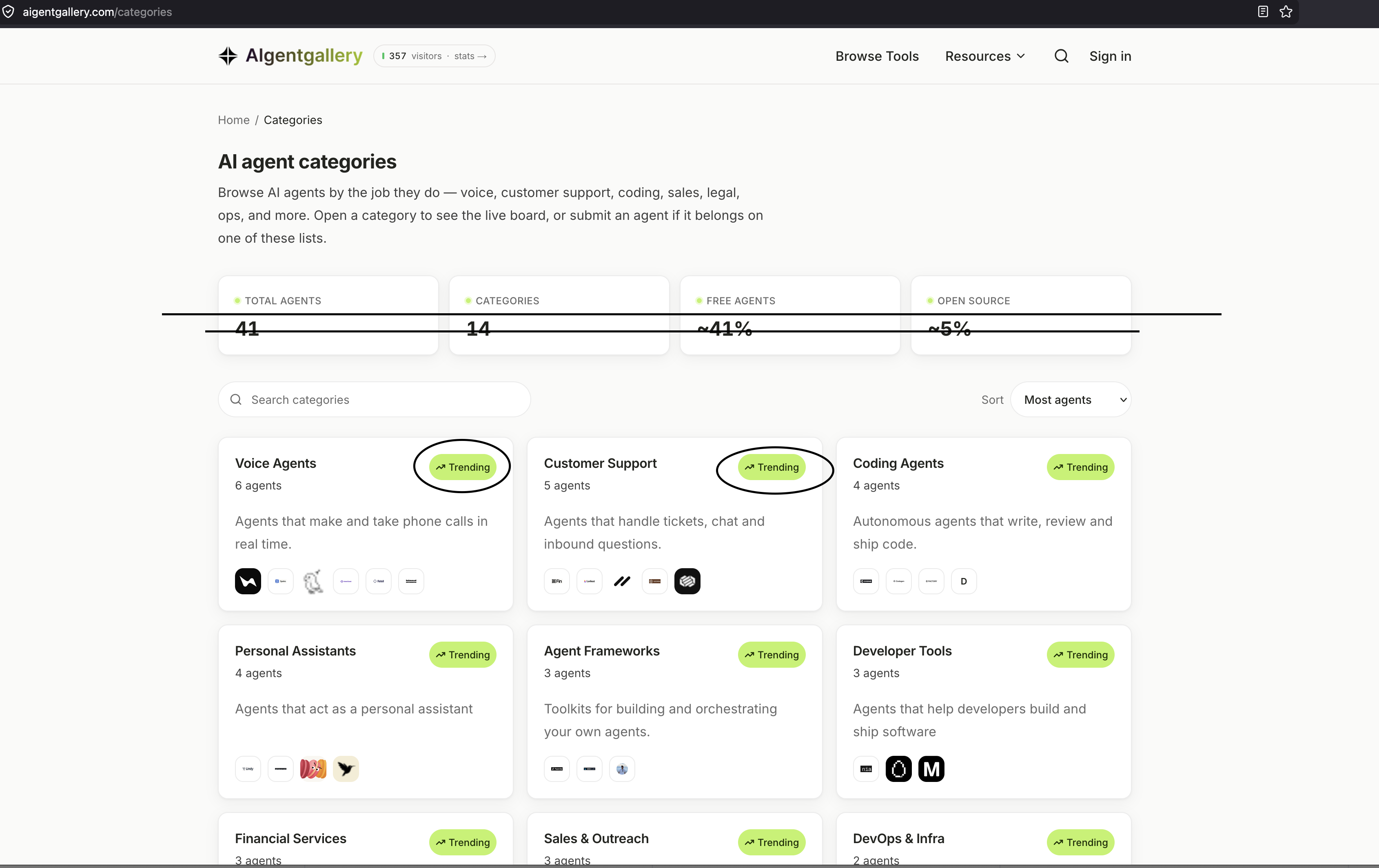
Task: Click the FREE AGENTS stat label
Action: (x=740, y=301)
